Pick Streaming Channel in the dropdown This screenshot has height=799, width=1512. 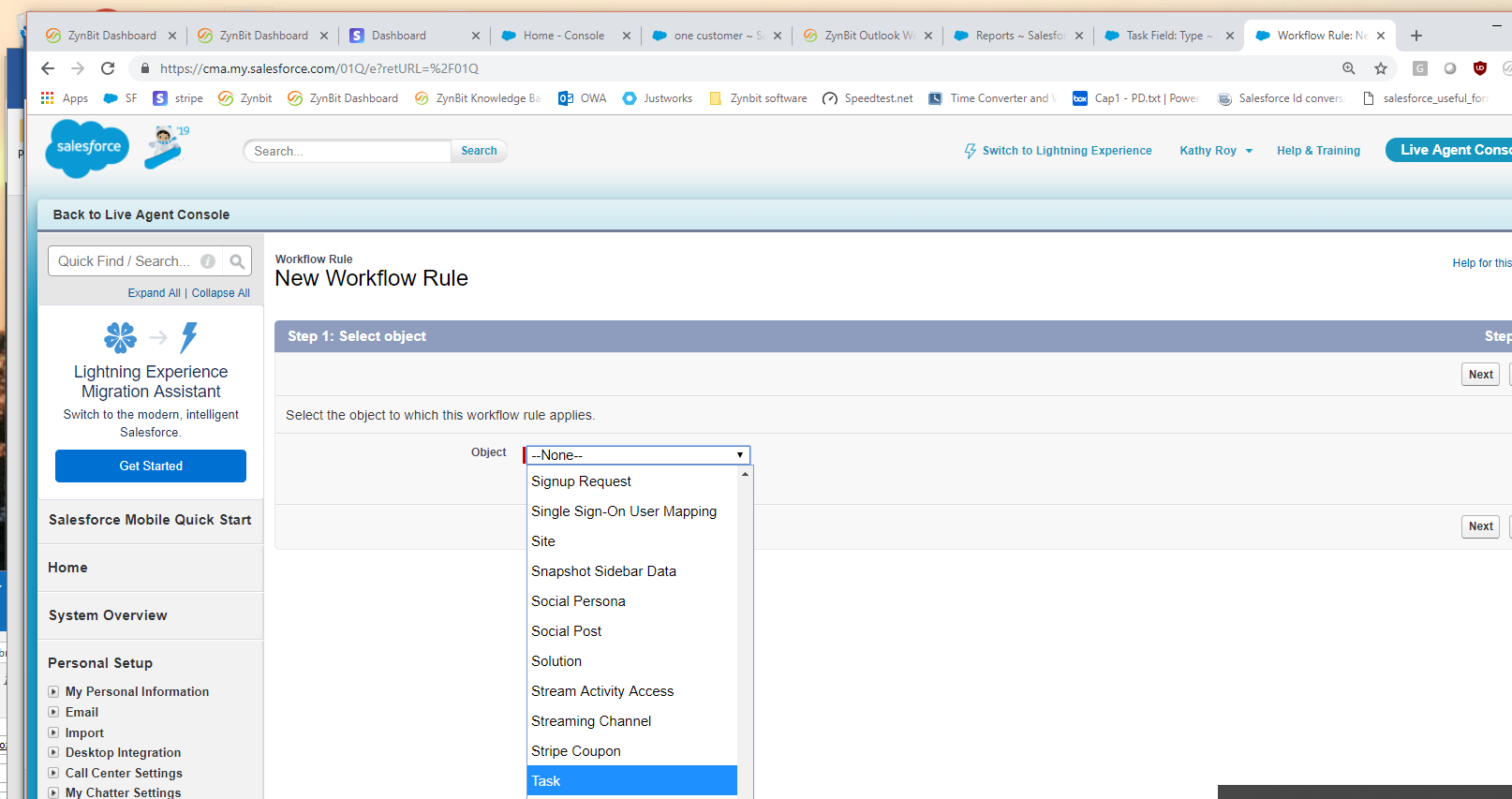coord(632,721)
